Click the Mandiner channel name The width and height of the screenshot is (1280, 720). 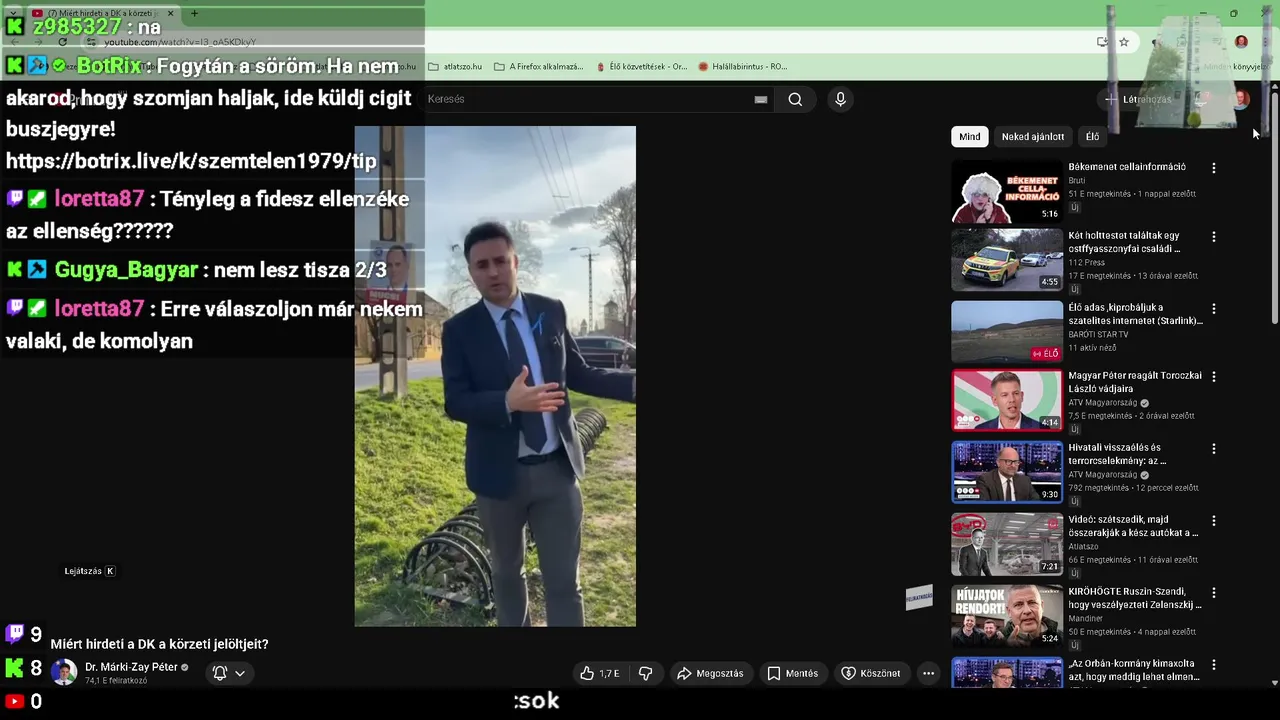click(1086, 619)
